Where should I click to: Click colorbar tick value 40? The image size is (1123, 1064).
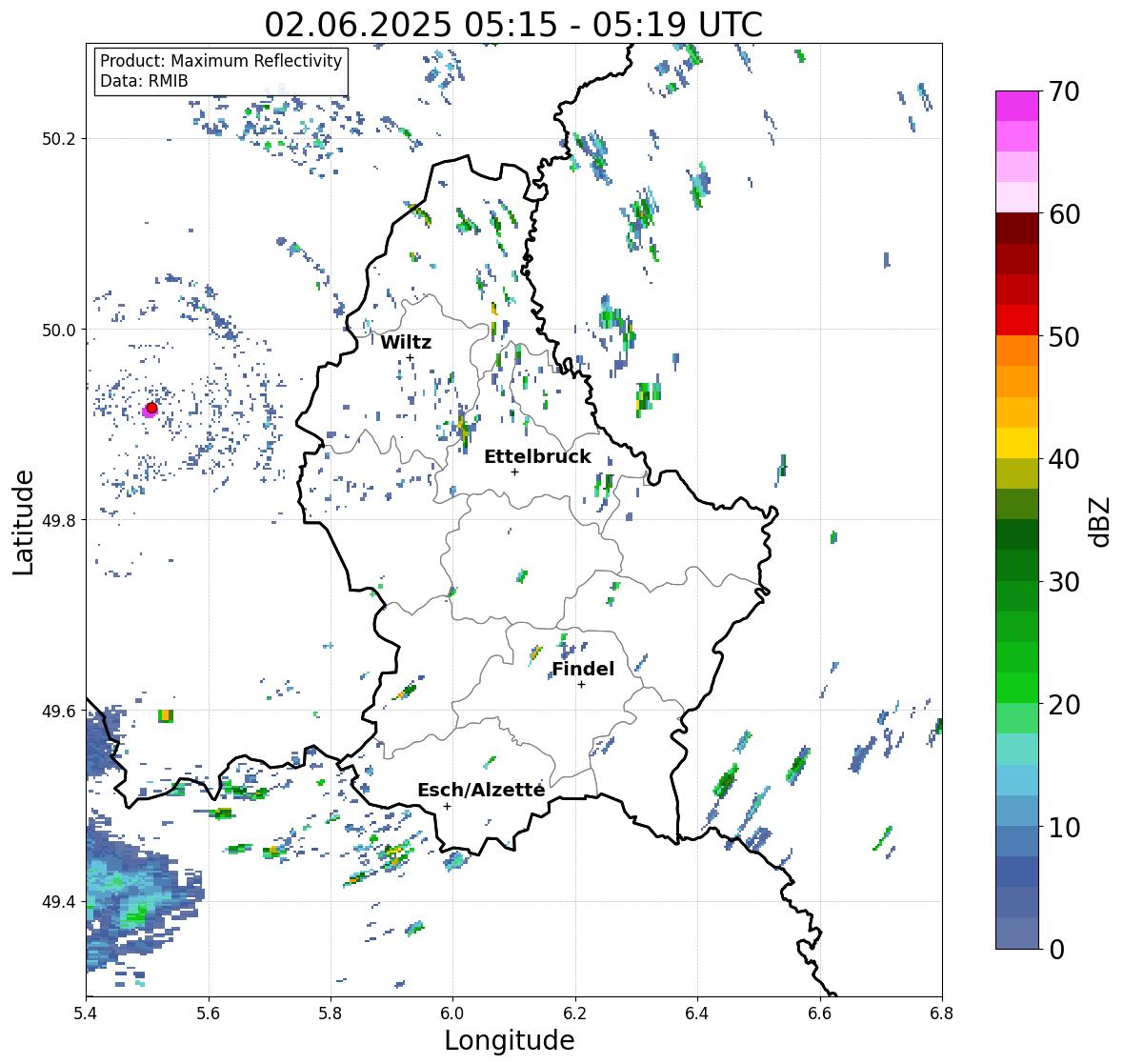click(1064, 459)
